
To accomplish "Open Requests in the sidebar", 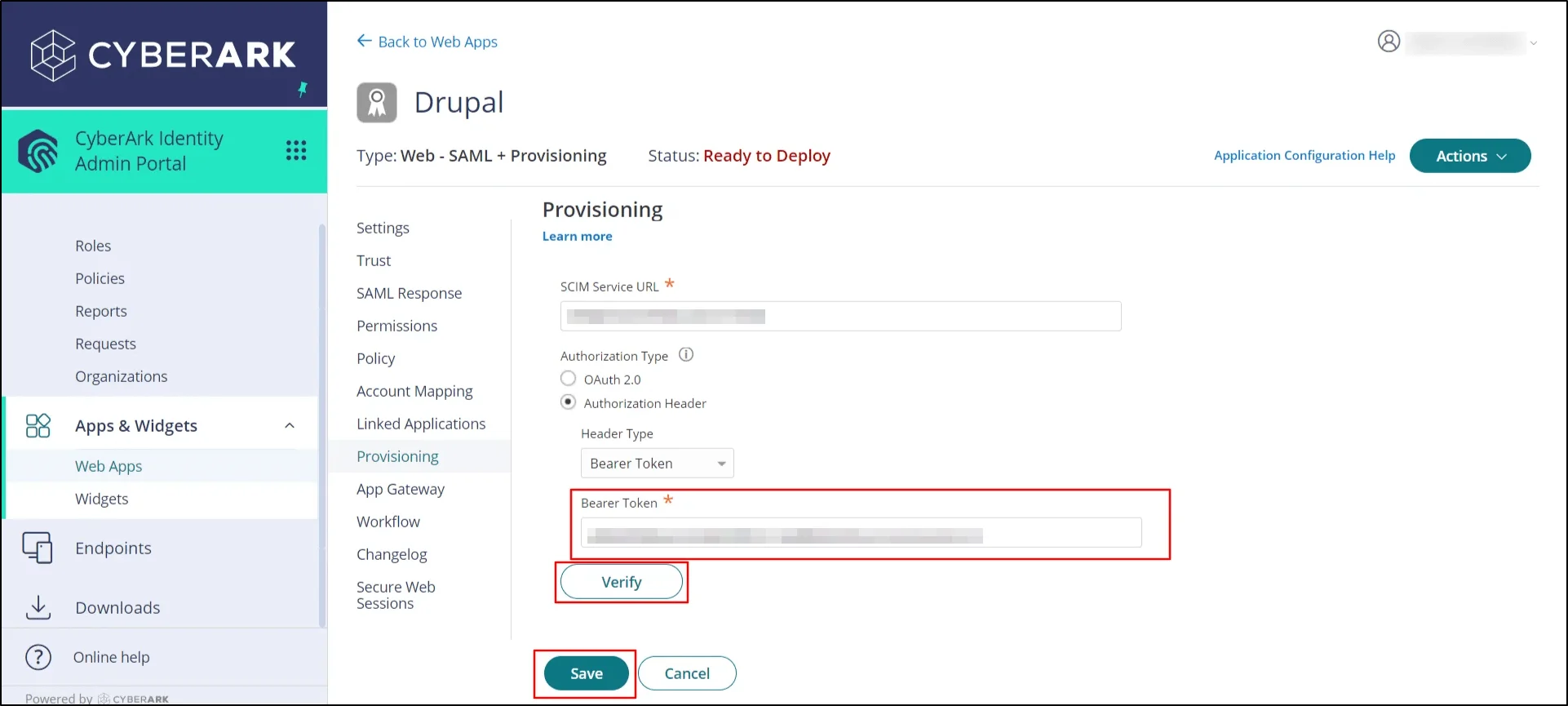I will click(105, 344).
